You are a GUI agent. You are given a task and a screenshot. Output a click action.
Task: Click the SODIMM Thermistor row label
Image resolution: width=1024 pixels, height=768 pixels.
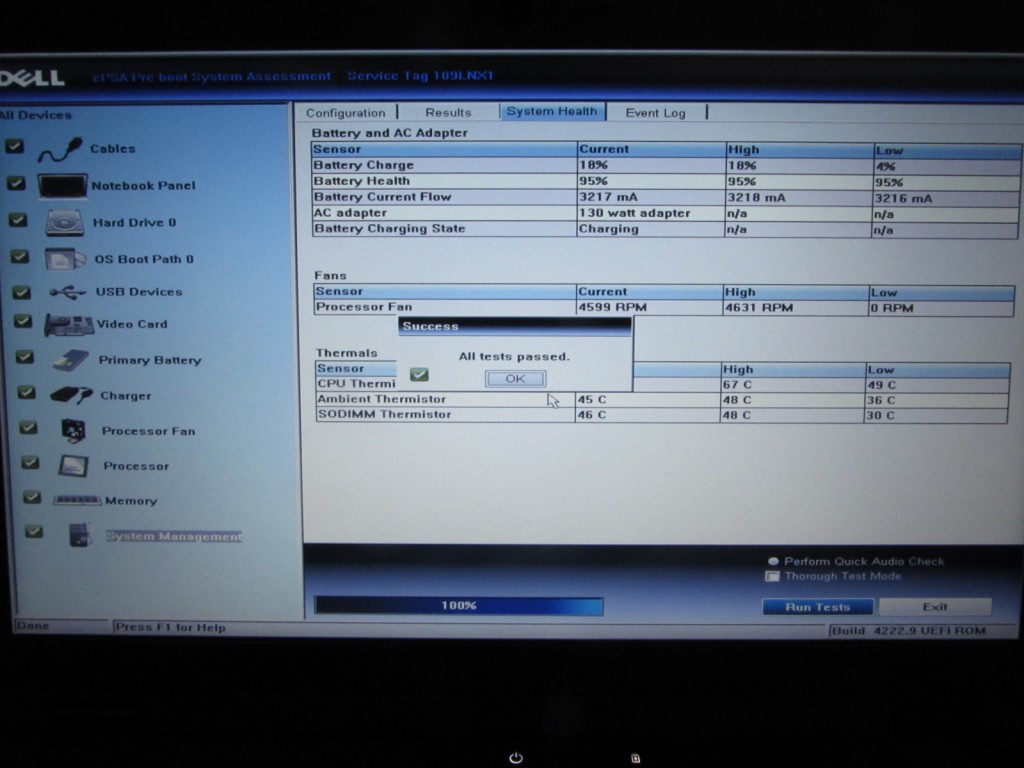pos(385,415)
